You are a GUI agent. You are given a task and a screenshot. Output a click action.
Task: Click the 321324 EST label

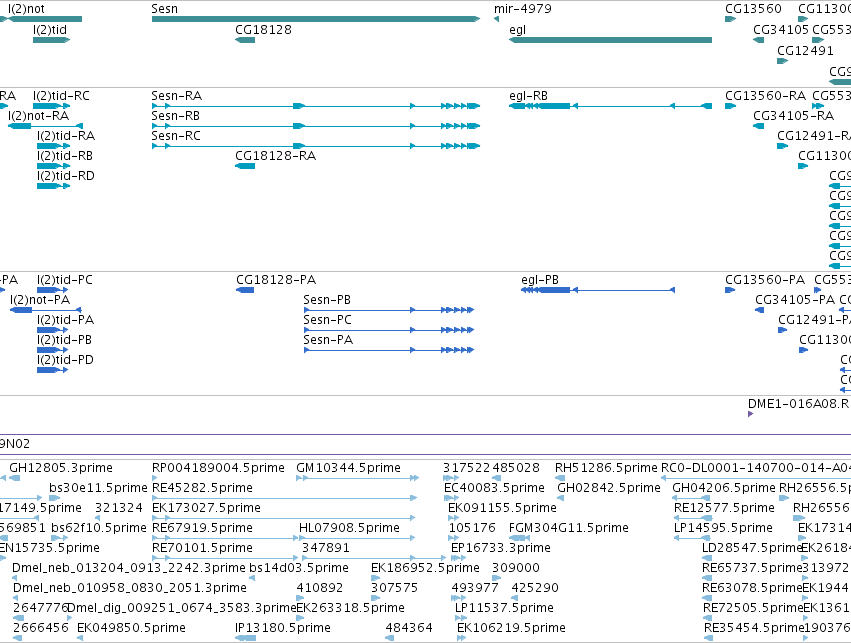pos(118,508)
